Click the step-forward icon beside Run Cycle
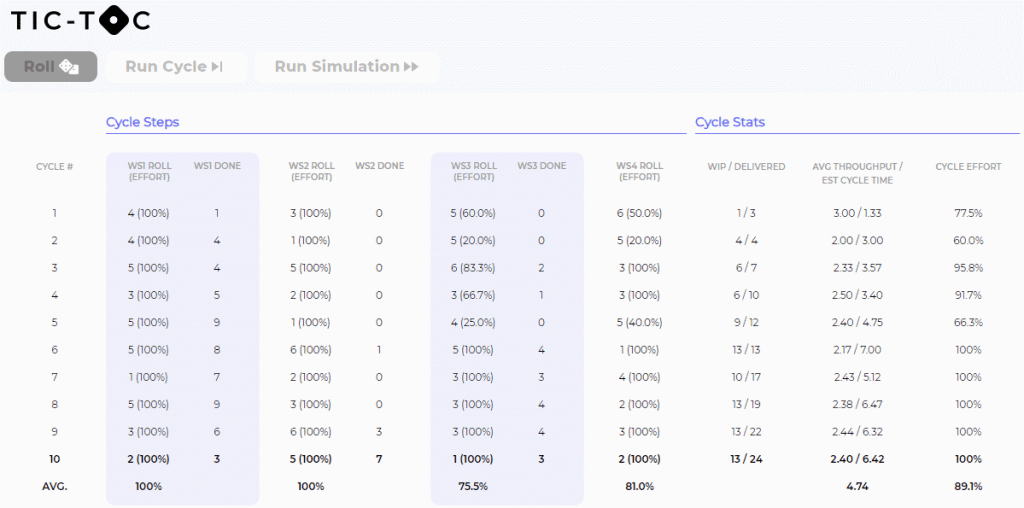 tap(216, 67)
